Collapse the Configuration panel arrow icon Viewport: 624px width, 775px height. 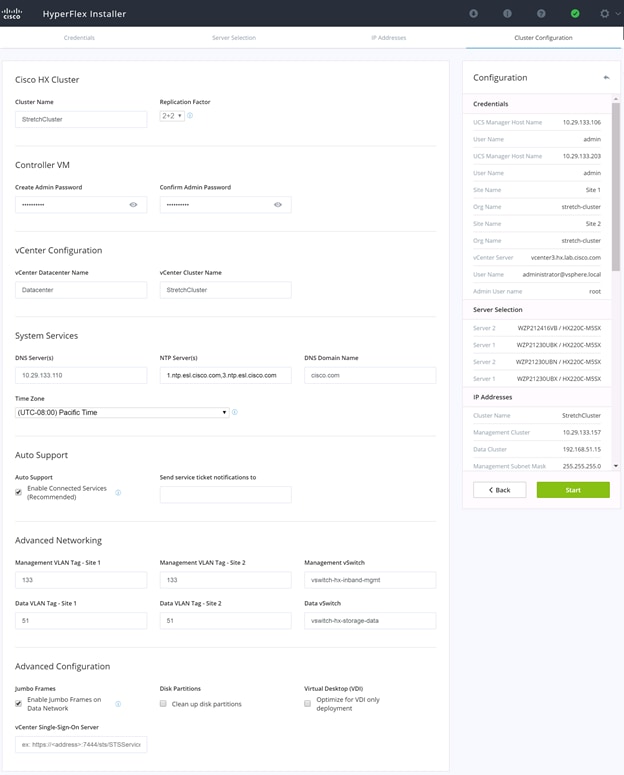click(x=606, y=78)
